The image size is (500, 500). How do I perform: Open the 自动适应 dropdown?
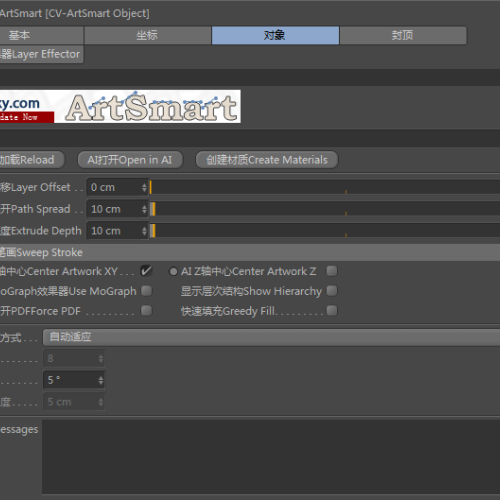pyautogui.click(x=271, y=337)
